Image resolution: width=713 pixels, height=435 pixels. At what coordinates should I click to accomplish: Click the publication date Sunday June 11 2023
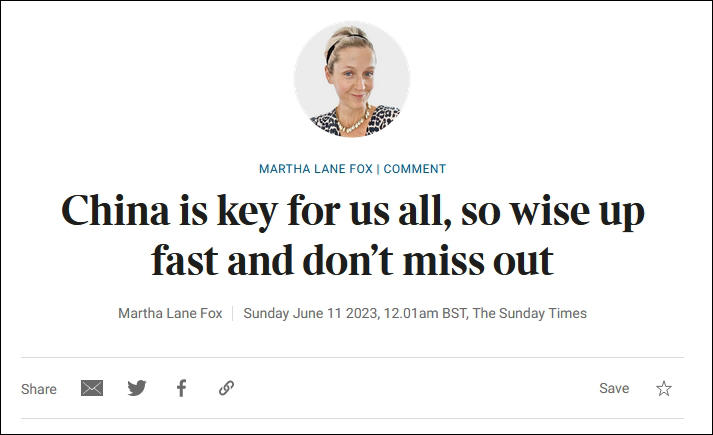coord(310,313)
